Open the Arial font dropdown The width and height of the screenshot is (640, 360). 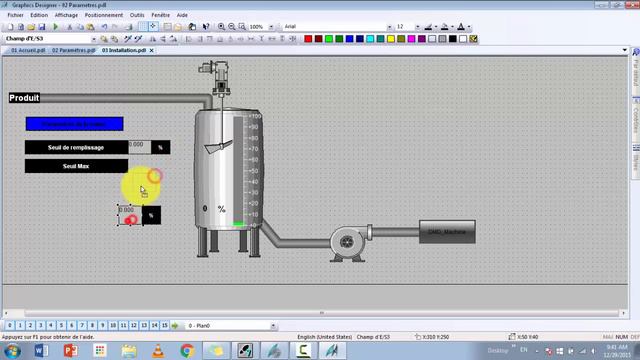[389, 27]
